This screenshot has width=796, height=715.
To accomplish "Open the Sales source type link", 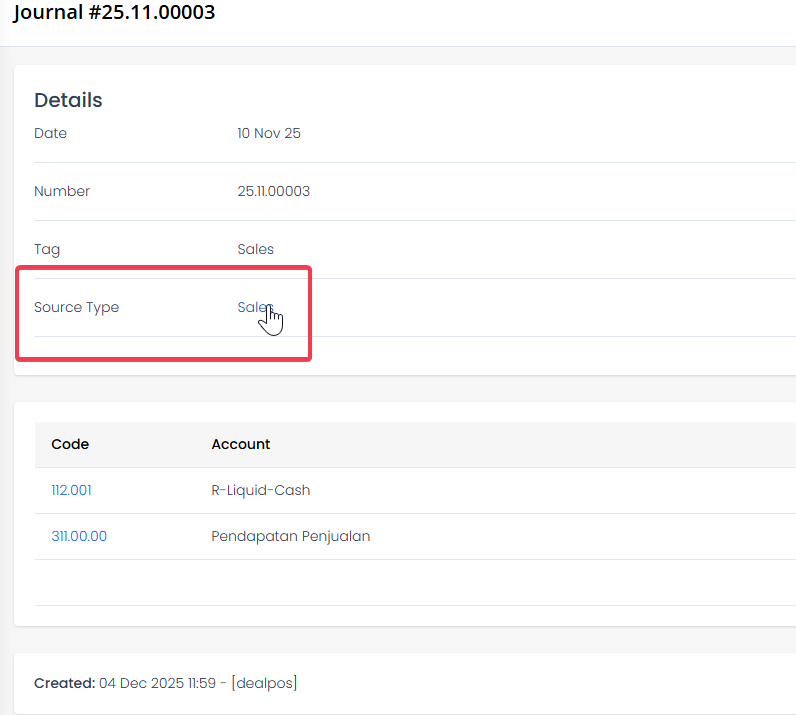I will pos(254,307).
